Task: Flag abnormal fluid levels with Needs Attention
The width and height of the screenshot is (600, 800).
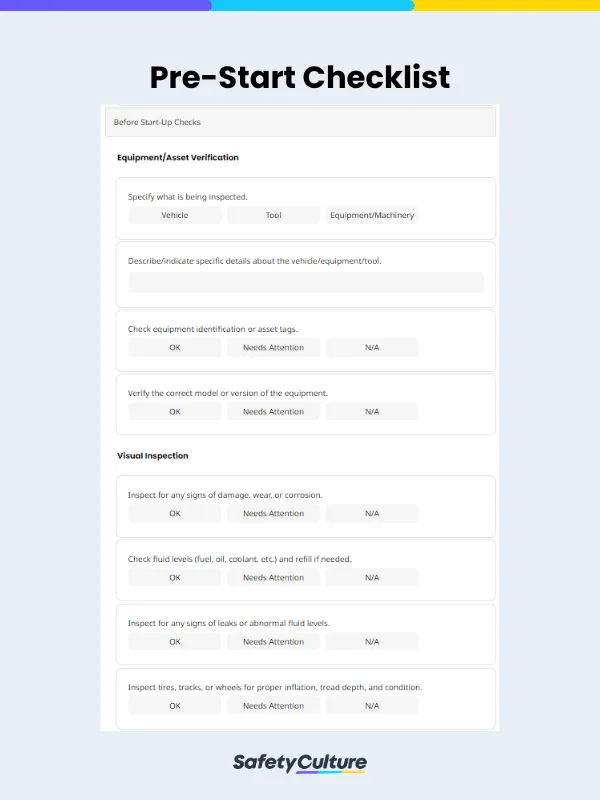Action: point(272,641)
